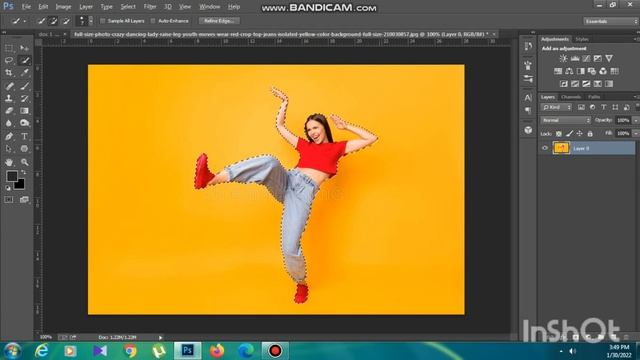The width and height of the screenshot is (640, 360).
Task: Show hidden system tray icons
Action: coord(561,351)
